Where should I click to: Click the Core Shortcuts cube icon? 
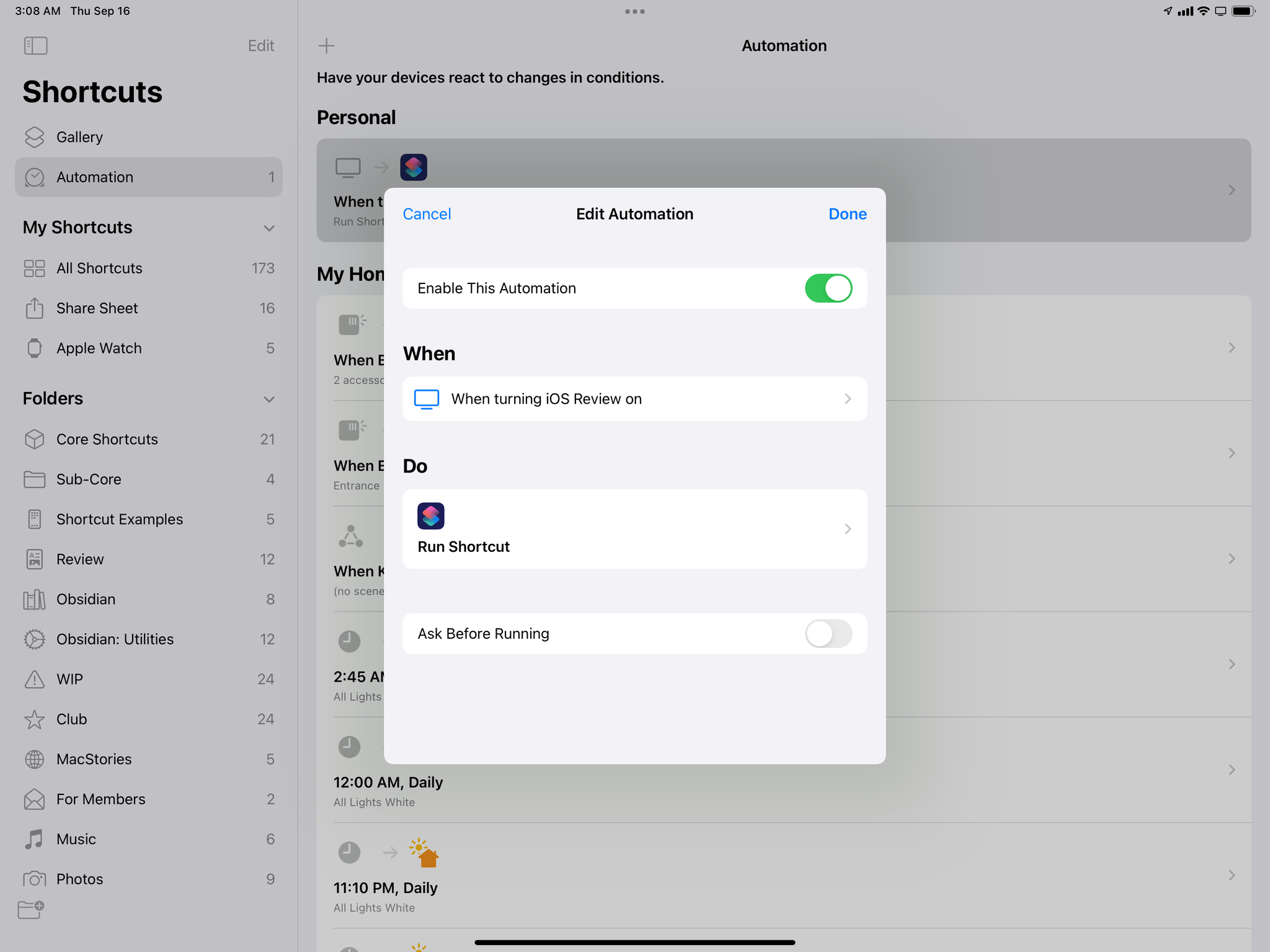(35, 439)
